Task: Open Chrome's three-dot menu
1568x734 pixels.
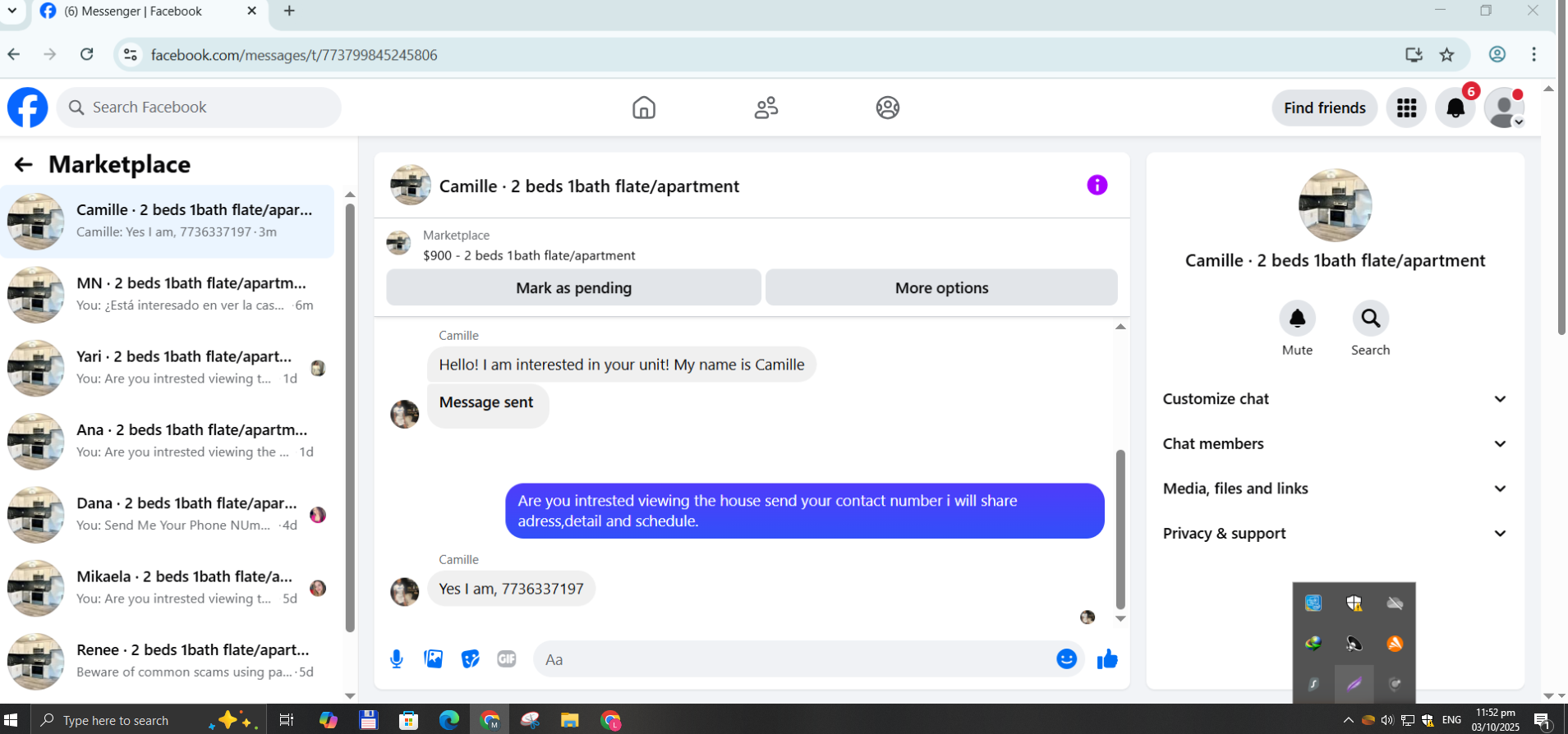Action: coord(1534,54)
